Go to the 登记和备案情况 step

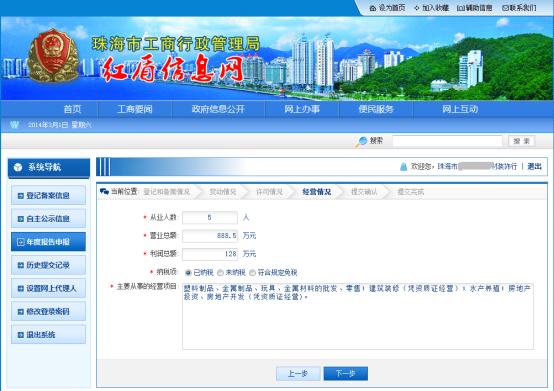[x=166, y=192]
